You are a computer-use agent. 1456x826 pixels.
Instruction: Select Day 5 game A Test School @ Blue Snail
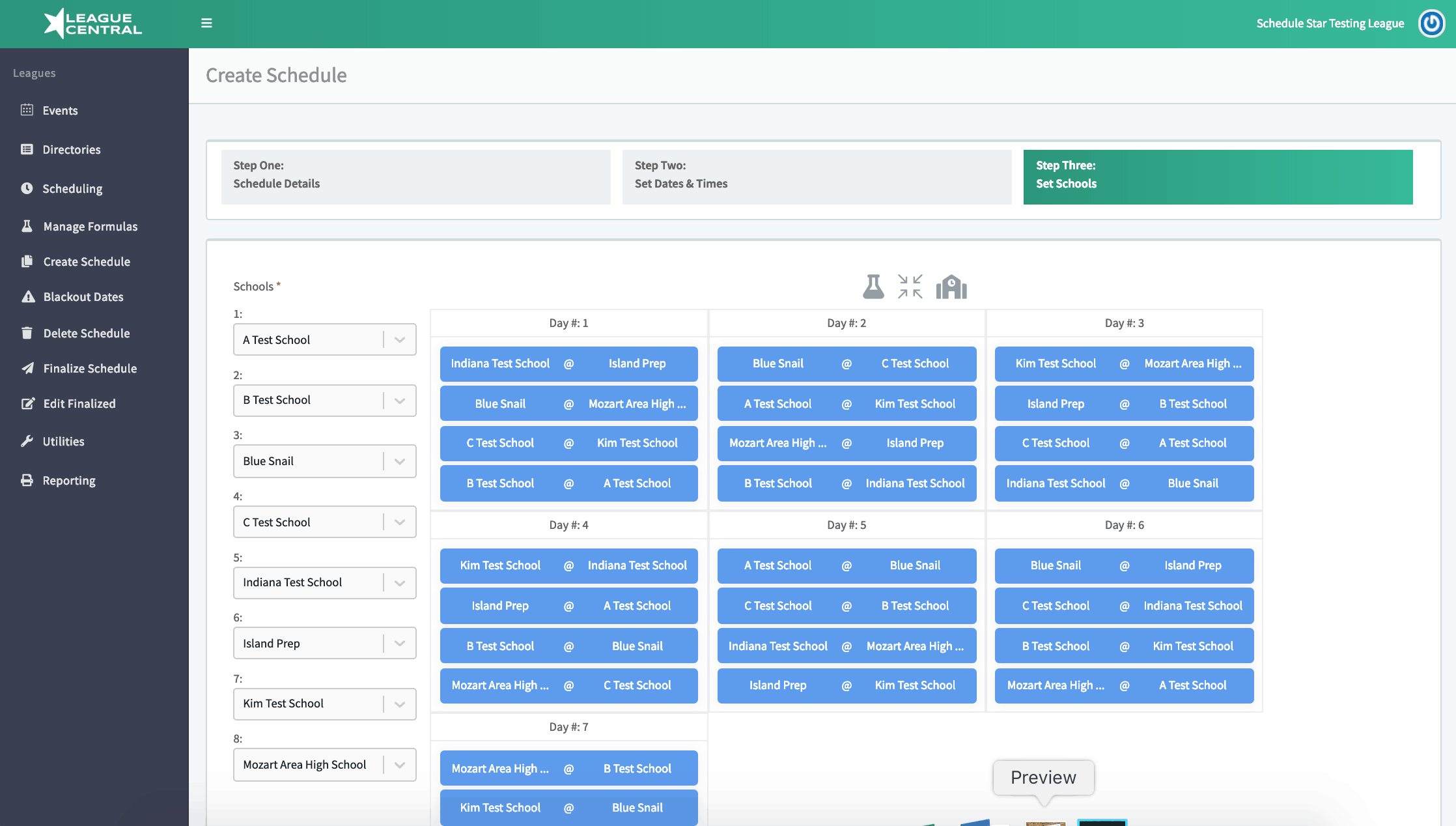tap(847, 565)
